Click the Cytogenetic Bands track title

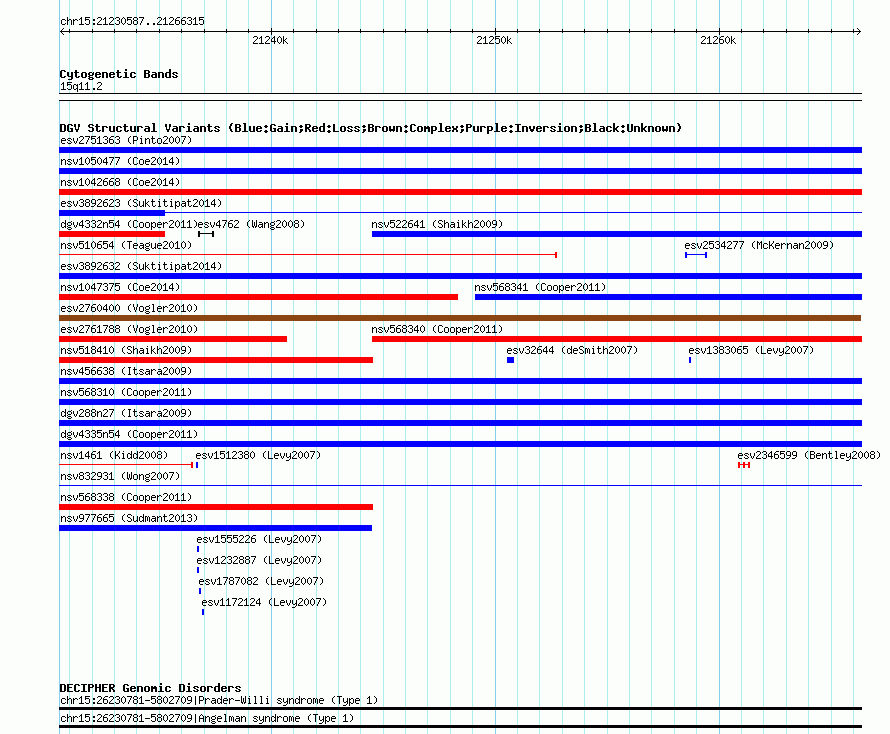click(119, 74)
